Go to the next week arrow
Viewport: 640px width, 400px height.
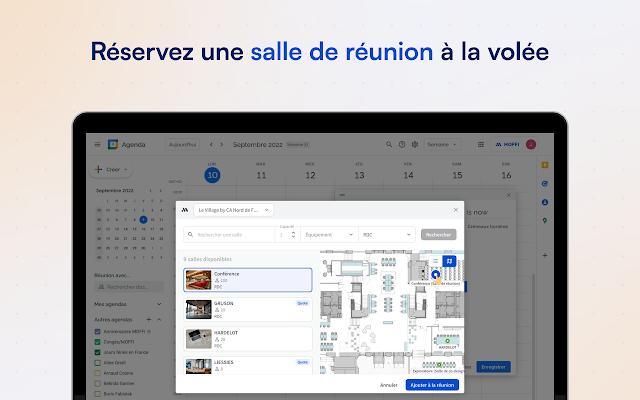click(222, 144)
